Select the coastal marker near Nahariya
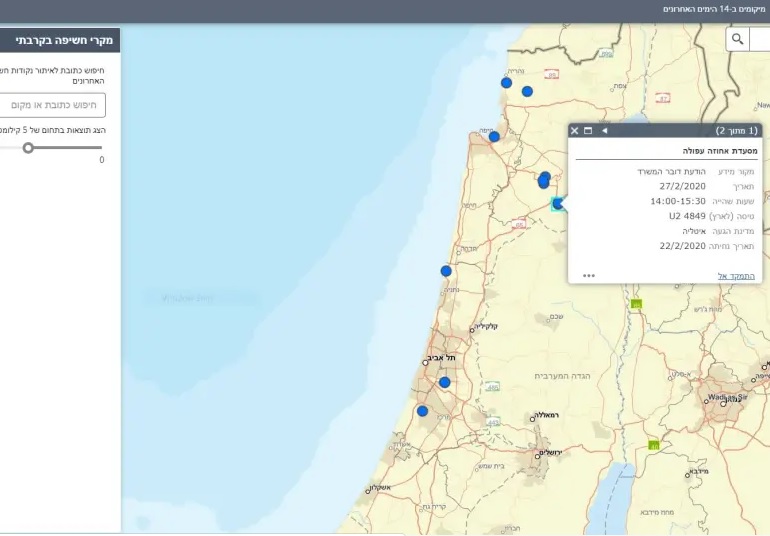Viewport: 770px width, 536px height. click(506, 83)
